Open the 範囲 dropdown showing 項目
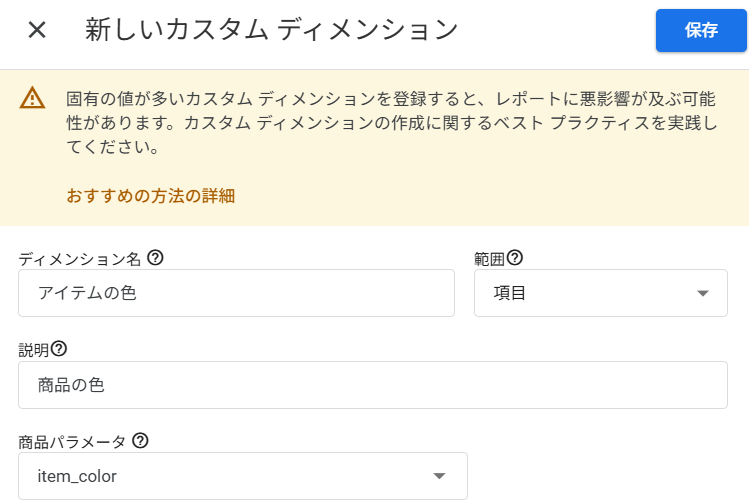Image resolution: width=749 pixels, height=503 pixels. click(x=600, y=293)
